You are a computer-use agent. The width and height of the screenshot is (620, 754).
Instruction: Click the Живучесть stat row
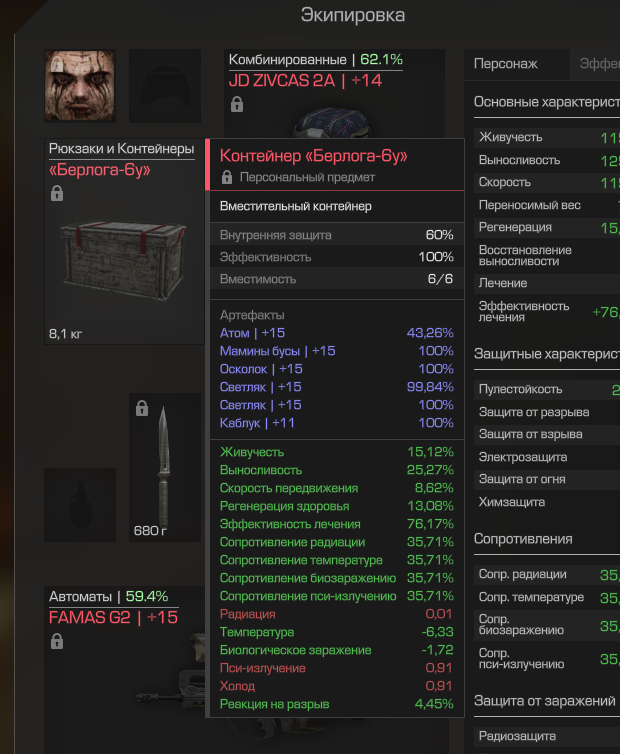547,138
